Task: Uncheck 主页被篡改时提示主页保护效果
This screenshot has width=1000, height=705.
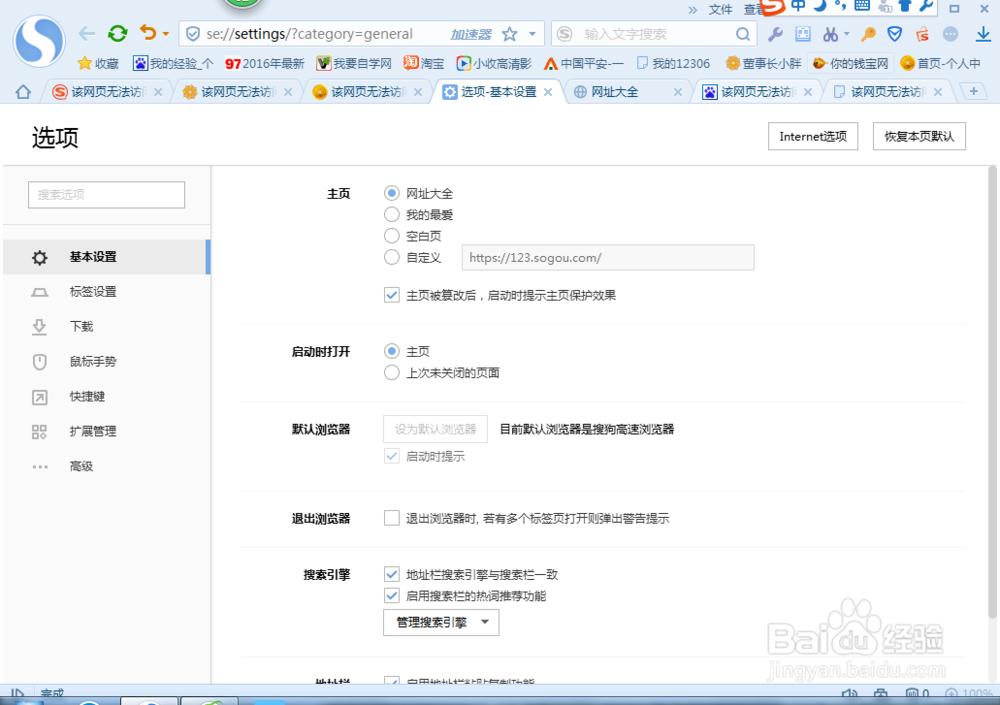Action: click(392, 294)
